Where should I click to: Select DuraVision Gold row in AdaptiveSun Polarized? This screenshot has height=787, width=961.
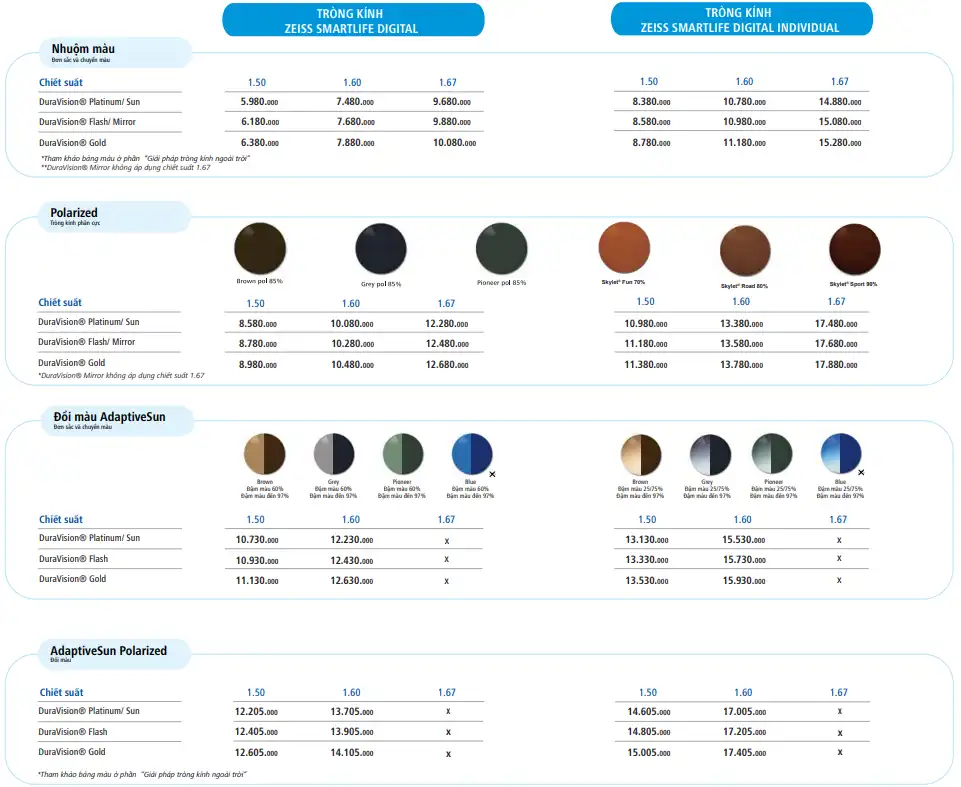[x=72, y=752]
